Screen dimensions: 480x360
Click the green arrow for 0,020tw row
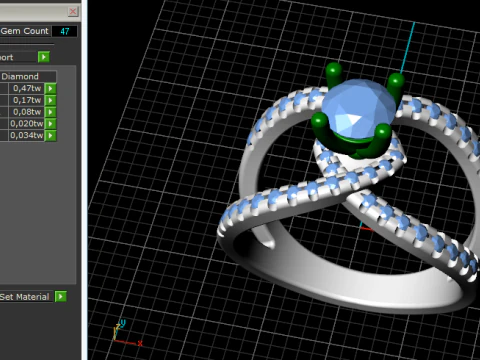(x=51, y=124)
